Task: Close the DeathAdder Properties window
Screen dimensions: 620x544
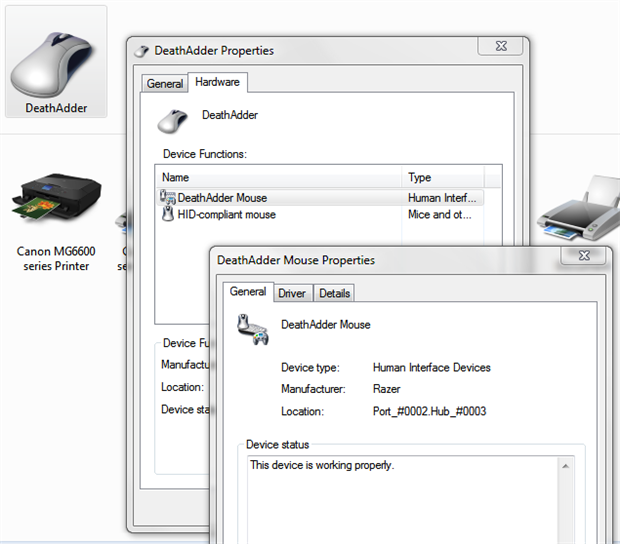Action: point(501,46)
